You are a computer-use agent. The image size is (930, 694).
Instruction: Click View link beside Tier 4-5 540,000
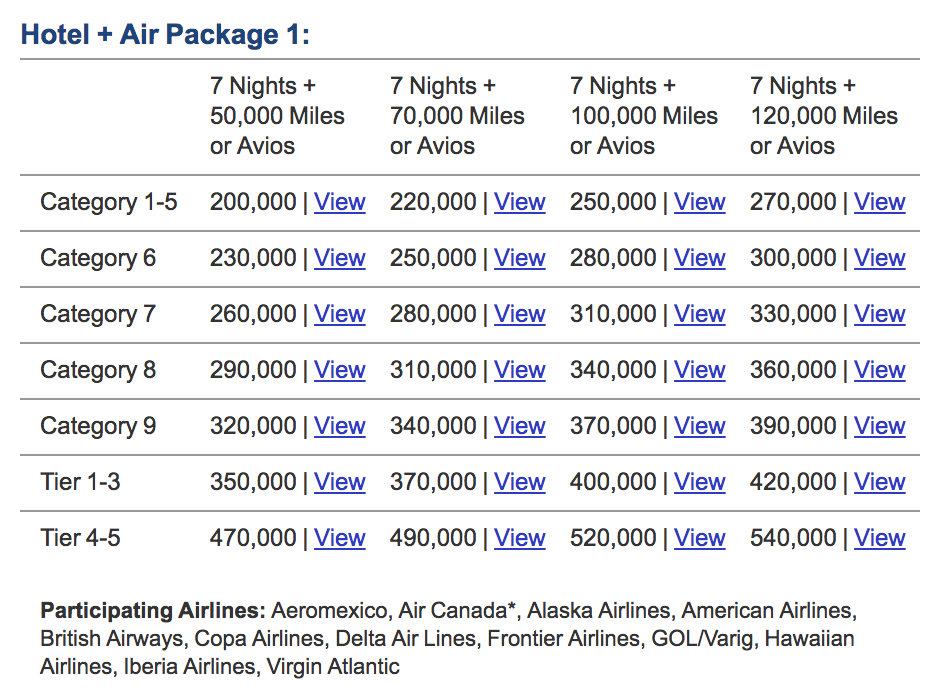coord(879,538)
